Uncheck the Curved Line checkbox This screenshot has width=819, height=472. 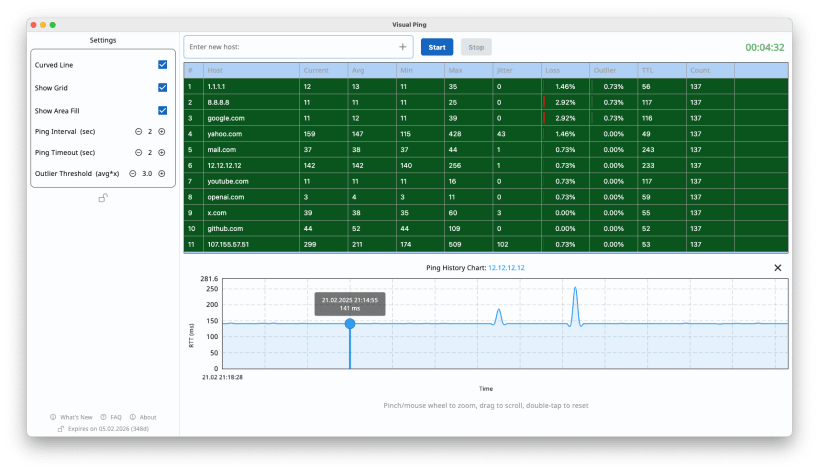pos(162,65)
